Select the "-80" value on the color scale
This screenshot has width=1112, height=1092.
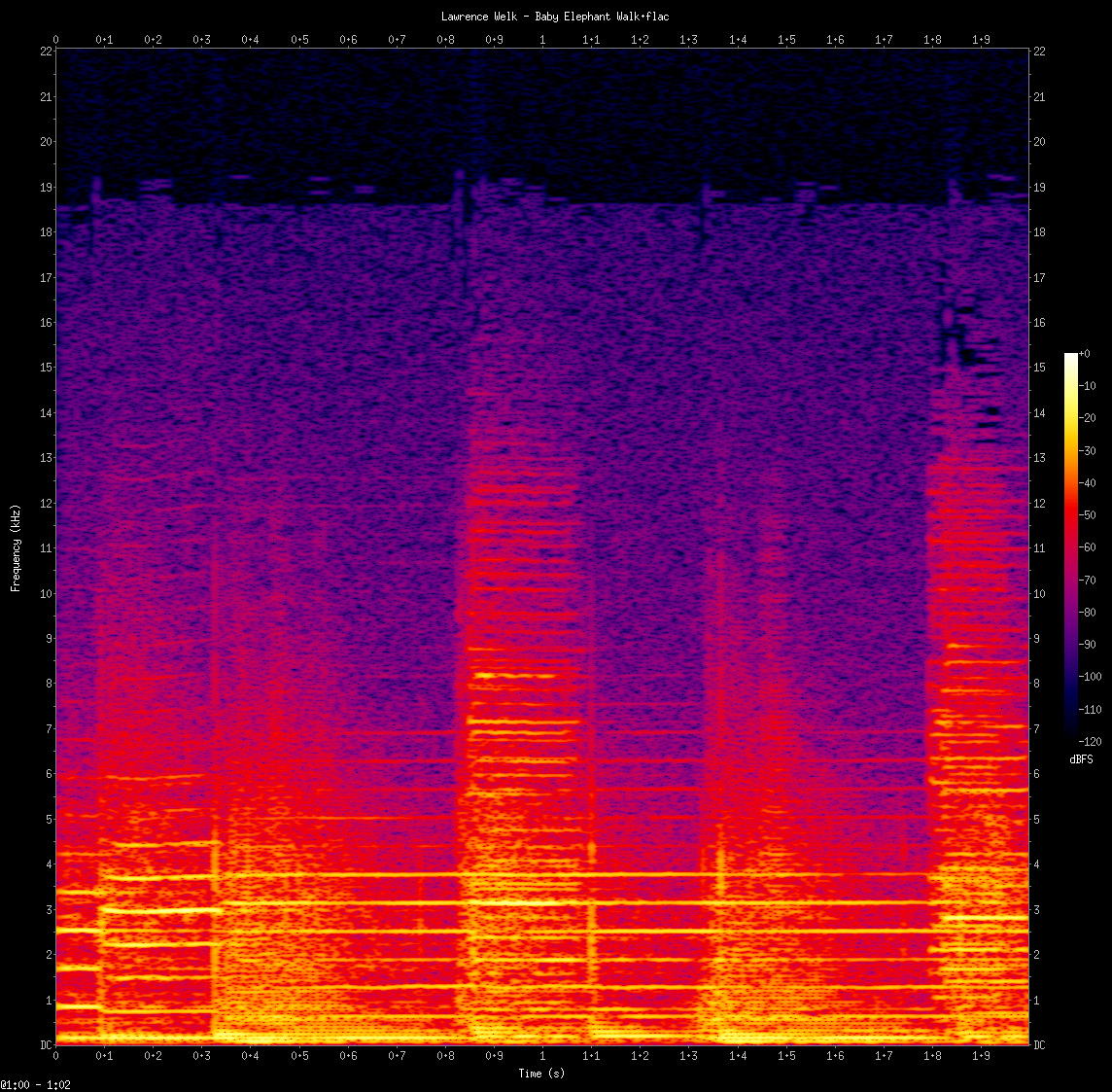(x=1087, y=613)
